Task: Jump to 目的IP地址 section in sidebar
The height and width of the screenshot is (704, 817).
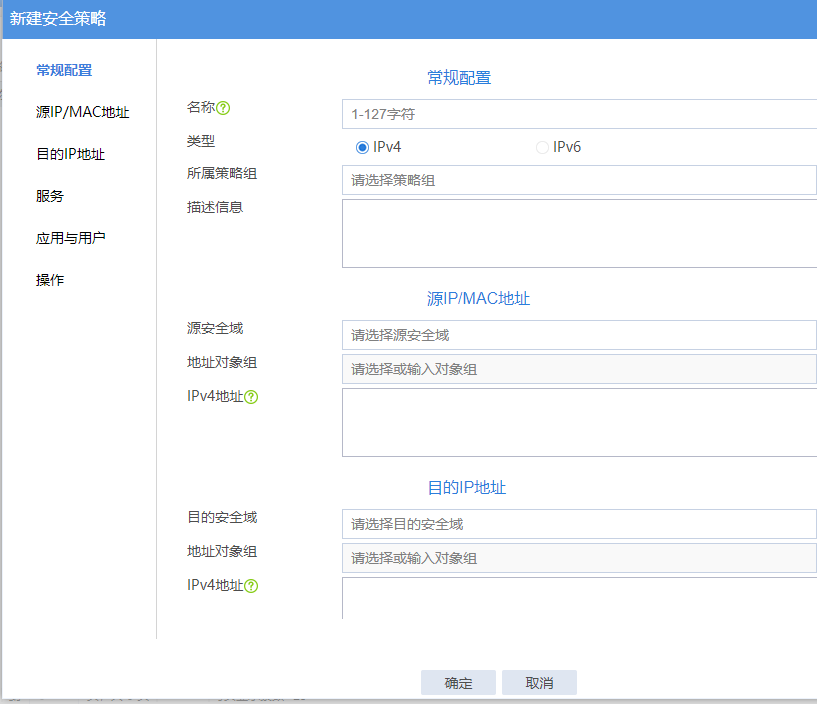Action: pyautogui.click(x=70, y=154)
